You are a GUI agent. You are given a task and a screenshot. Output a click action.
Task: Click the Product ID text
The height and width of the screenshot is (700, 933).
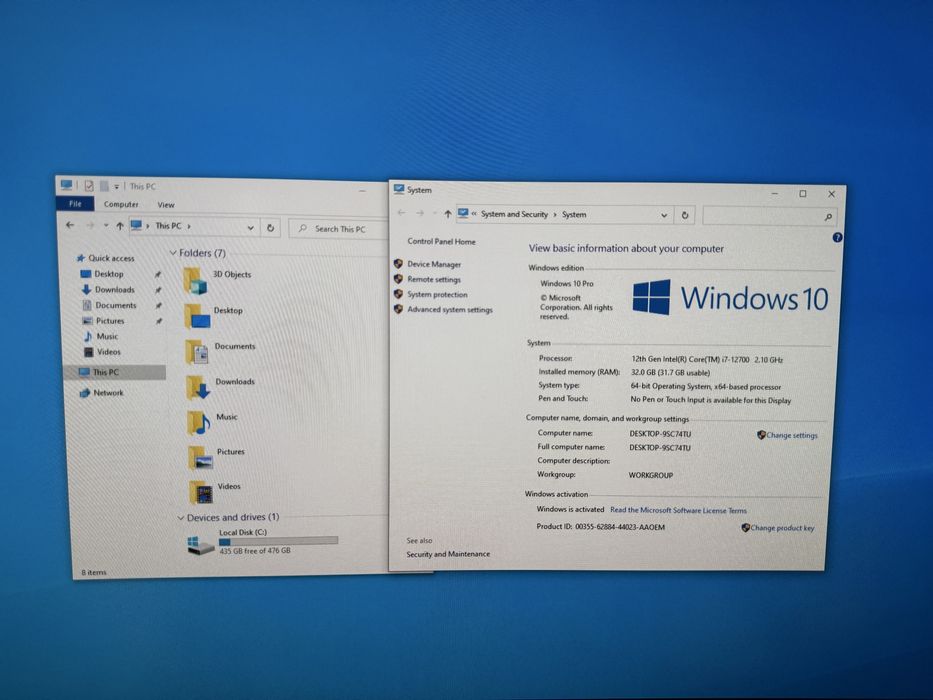(x=600, y=527)
